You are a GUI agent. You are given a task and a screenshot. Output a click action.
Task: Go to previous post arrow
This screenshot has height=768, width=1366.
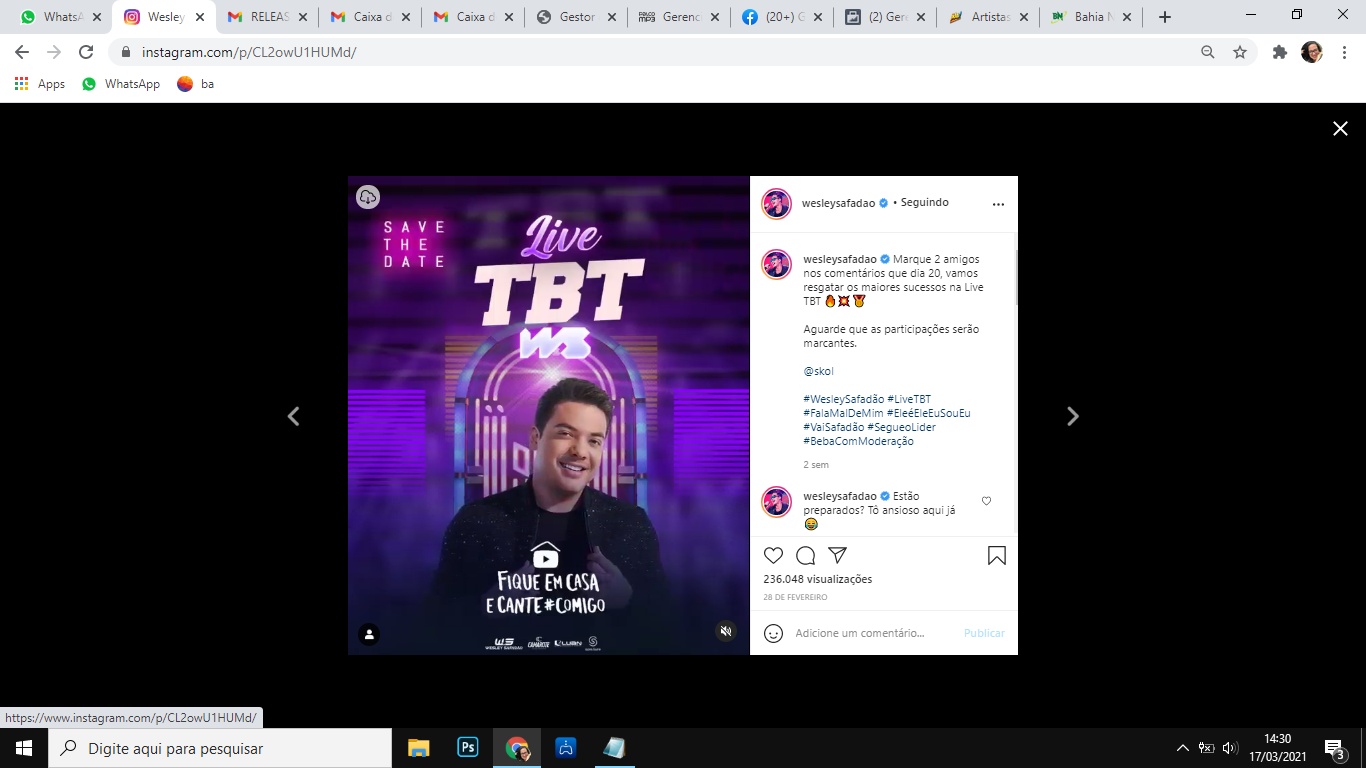pos(293,416)
